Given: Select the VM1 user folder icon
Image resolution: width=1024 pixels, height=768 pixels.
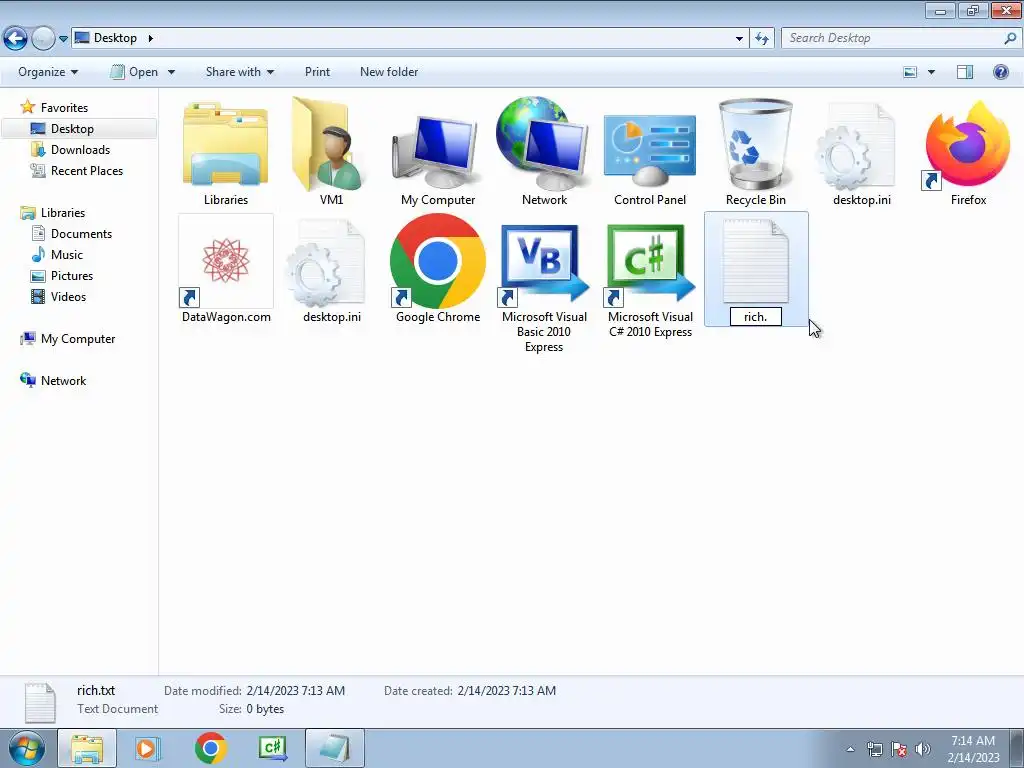Looking at the screenshot, I should (x=329, y=144).
